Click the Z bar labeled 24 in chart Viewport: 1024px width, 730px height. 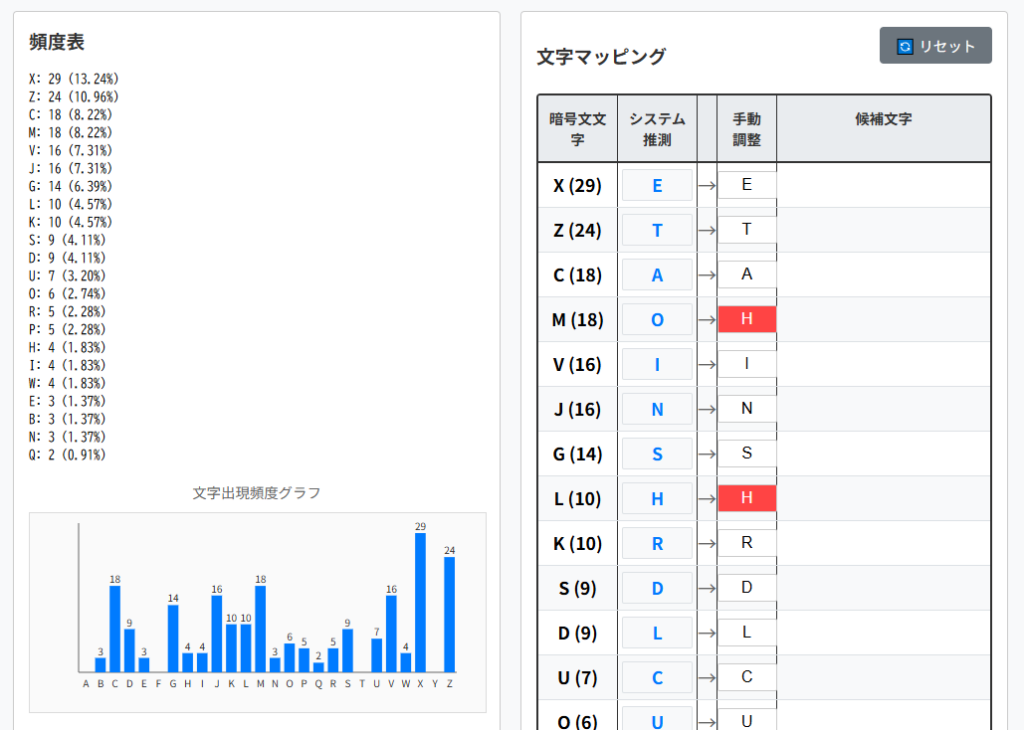449,614
